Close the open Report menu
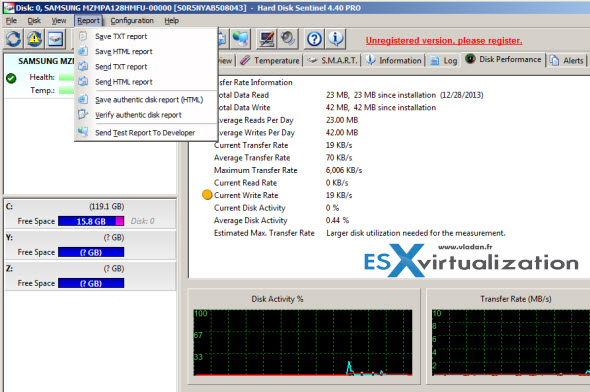 click(x=88, y=21)
